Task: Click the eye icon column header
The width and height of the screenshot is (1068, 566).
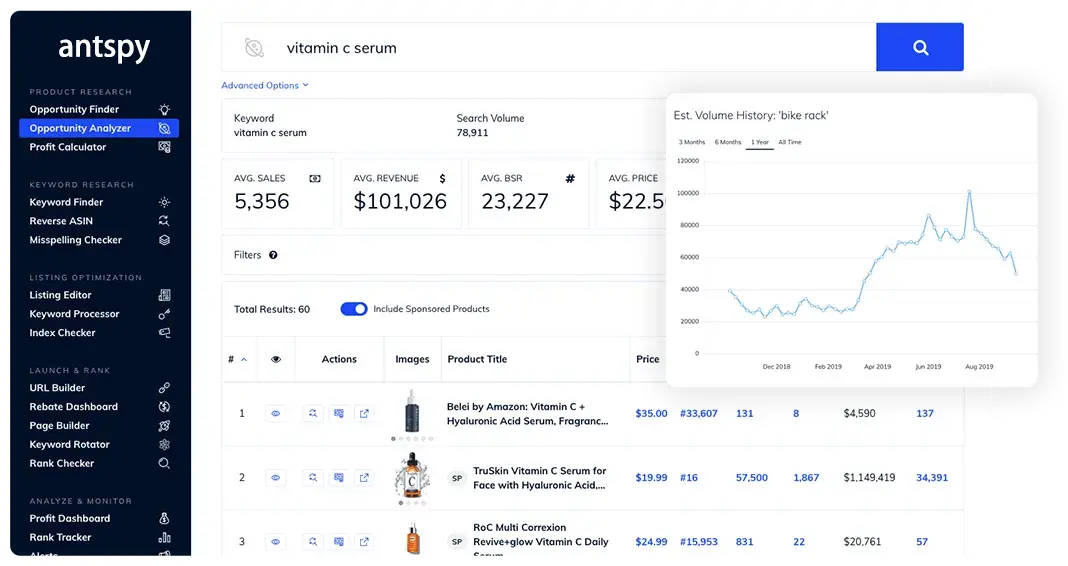Action: 276,359
